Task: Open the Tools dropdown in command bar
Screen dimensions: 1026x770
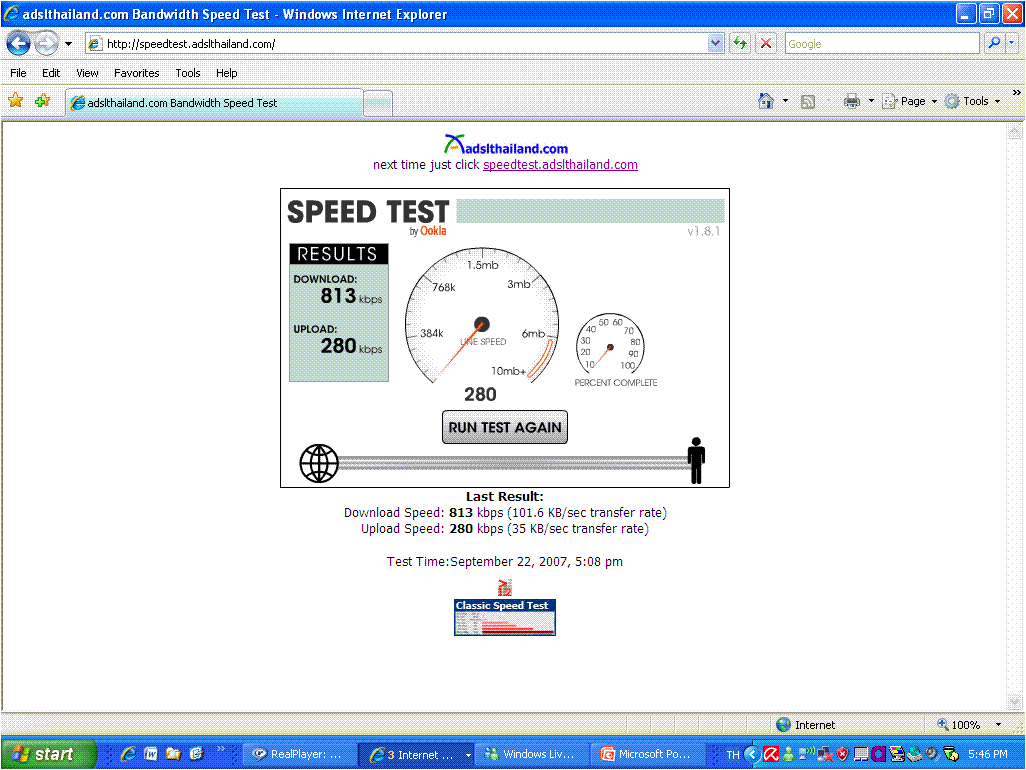Action: tap(973, 101)
